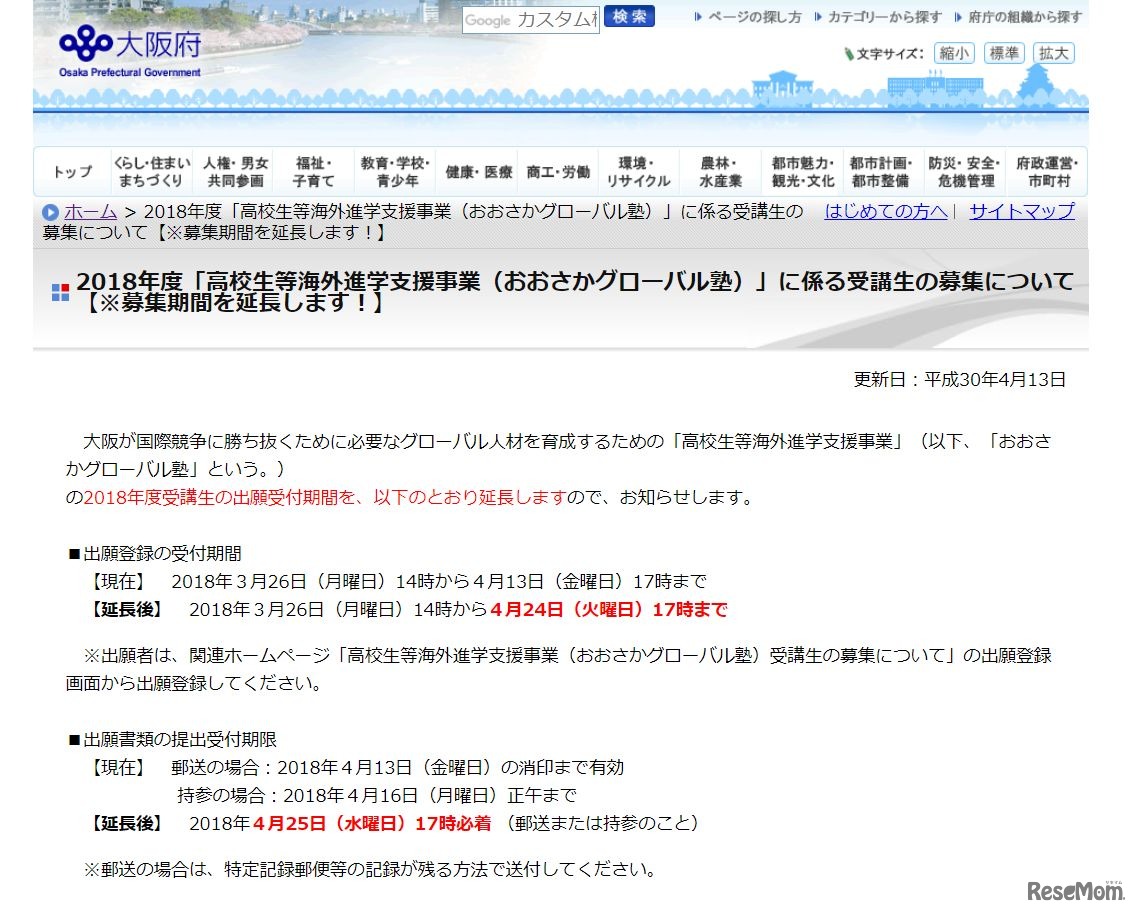Click the blue circle arrow before ホーム breadcrumb

[49, 212]
